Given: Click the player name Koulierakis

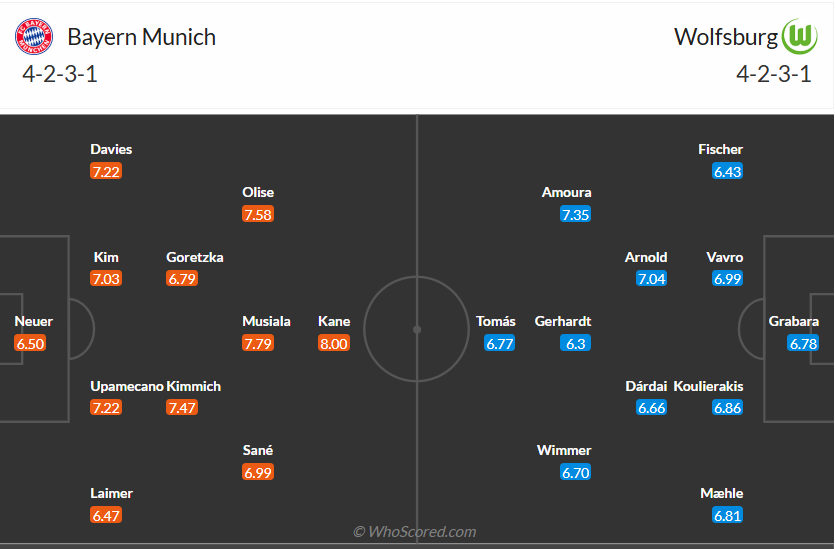Looking at the screenshot, I should 709,386.
